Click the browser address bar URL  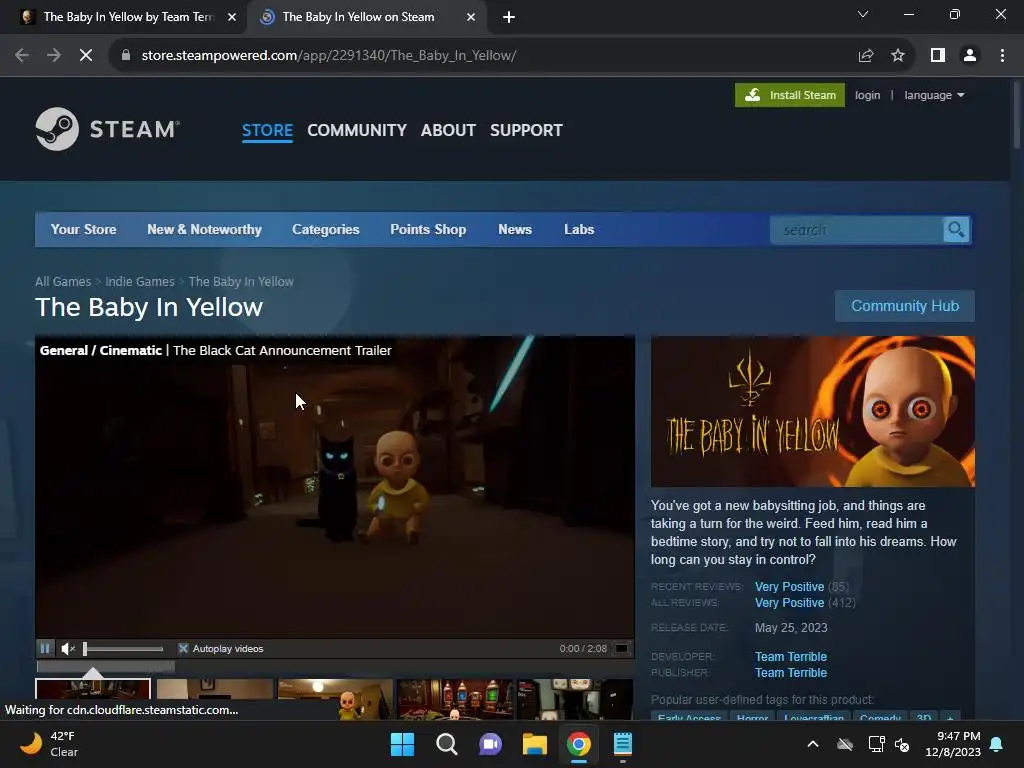[x=328, y=56]
